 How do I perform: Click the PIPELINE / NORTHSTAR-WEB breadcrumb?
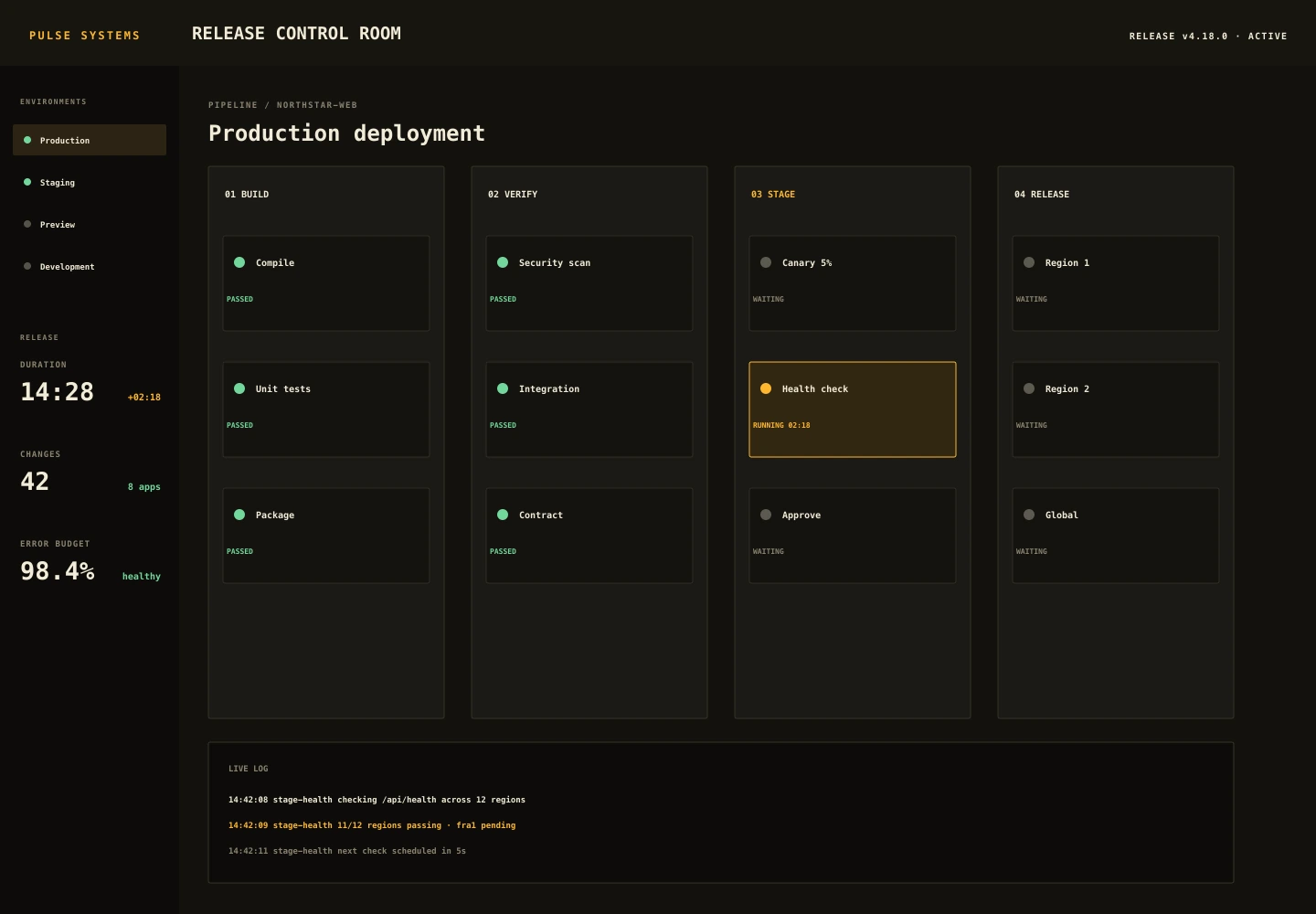tap(282, 105)
